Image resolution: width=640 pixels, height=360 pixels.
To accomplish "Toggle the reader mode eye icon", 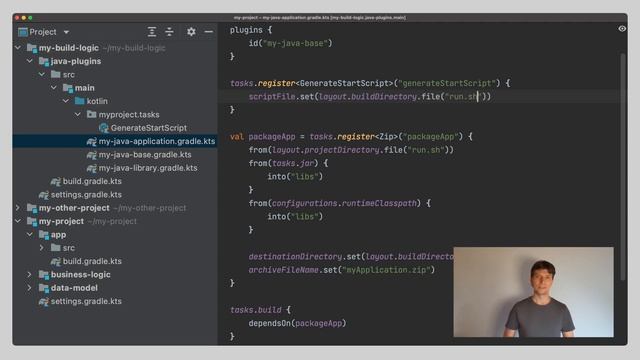I will [622, 29].
